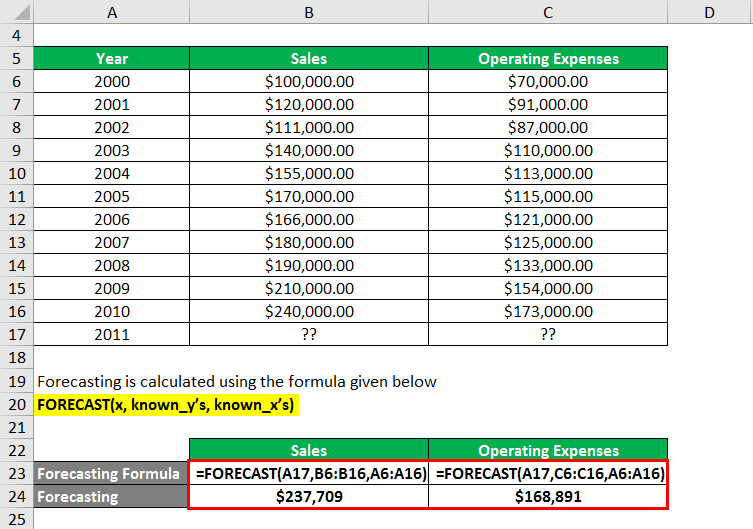
Task: Click the $170,000.00 sales cell
Action: click(309, 196)
